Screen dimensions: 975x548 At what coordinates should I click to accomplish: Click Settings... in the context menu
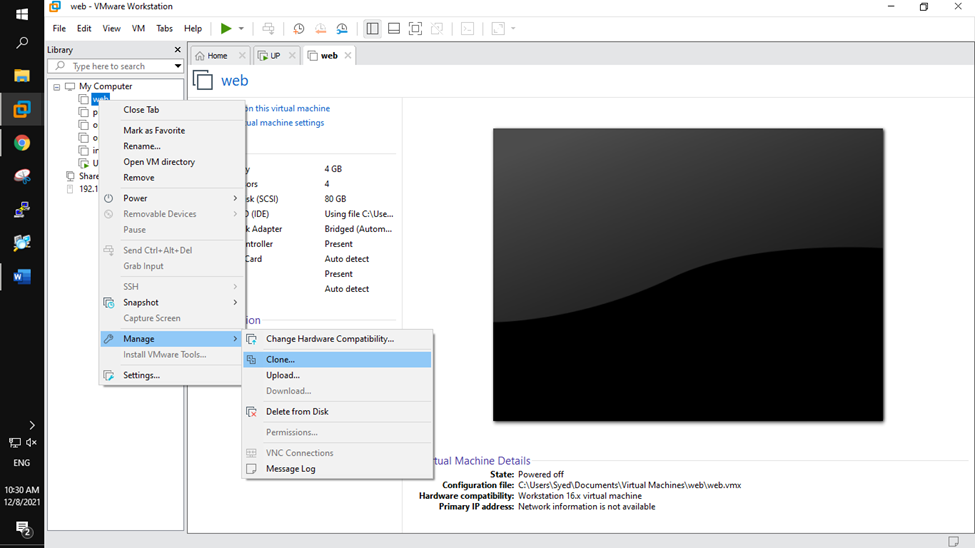[x=141, y=375]
